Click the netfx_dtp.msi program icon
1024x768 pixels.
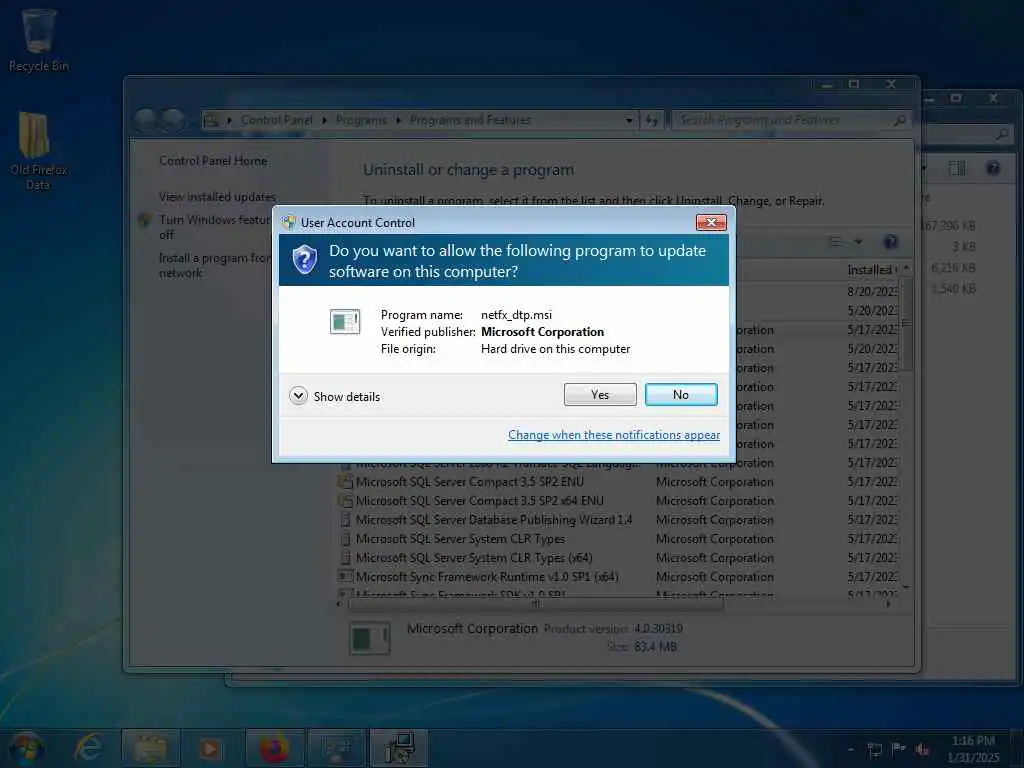tap(345, 321)
